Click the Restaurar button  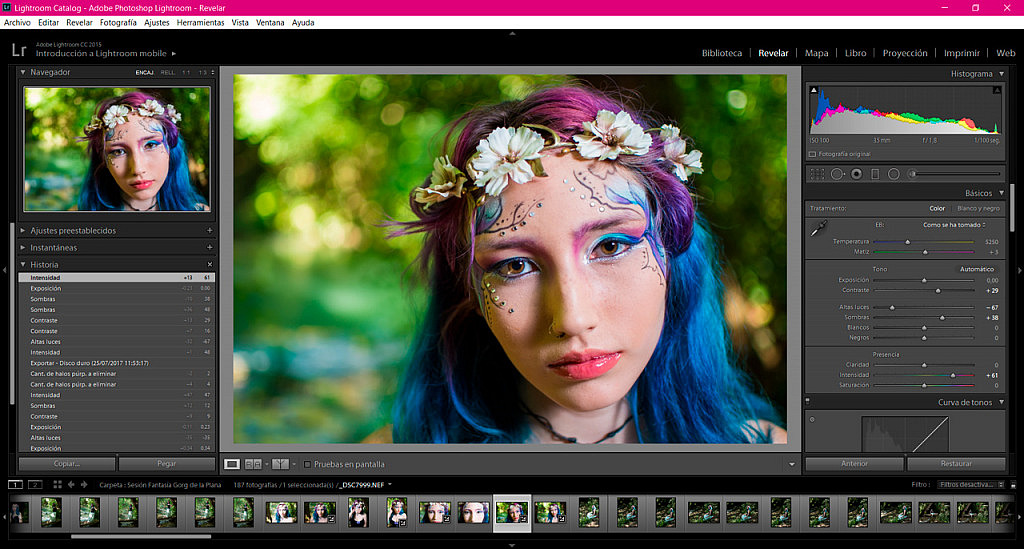click(x=956, y=464)
